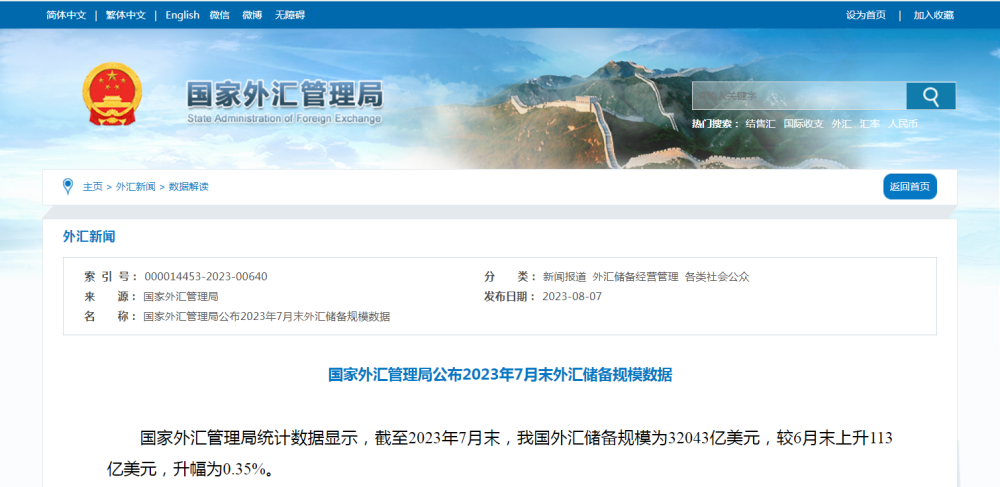Click 设为首页 in the top bar
1000x487 pixels.
click(865, 15)
